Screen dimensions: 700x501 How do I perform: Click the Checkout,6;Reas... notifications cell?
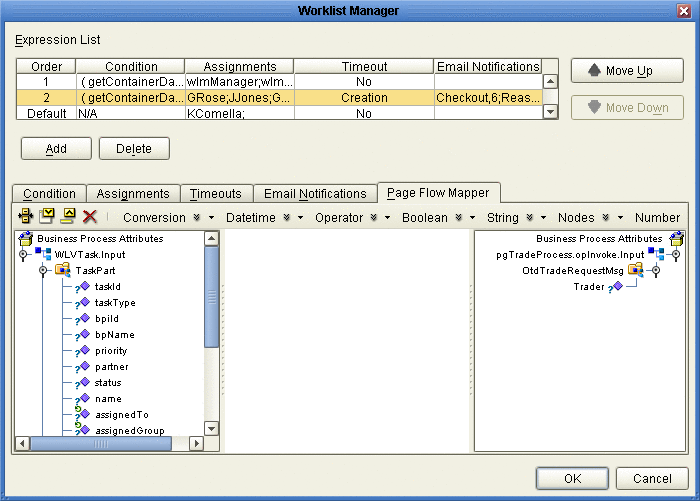488,98
